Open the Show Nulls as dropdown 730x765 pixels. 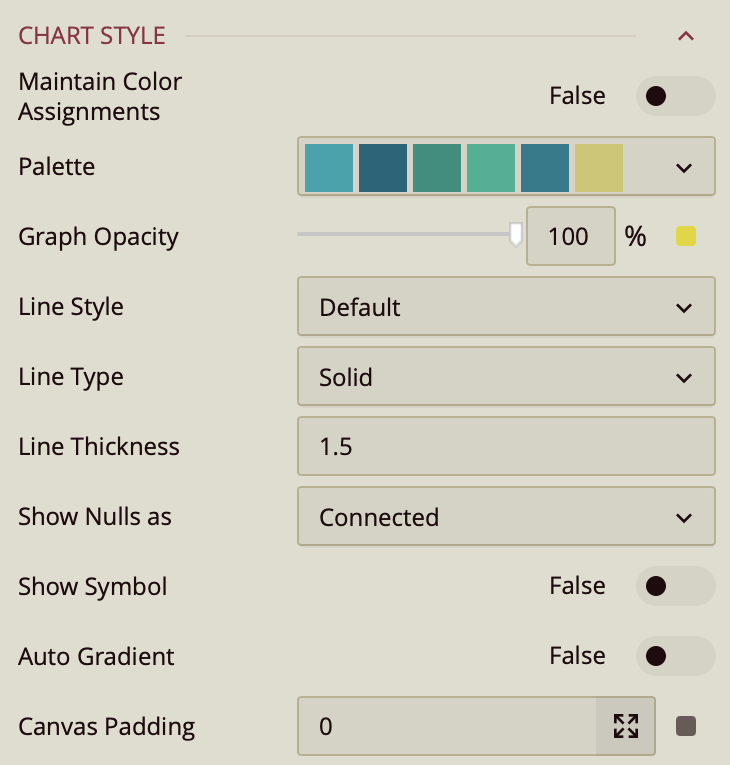[506, 517]
